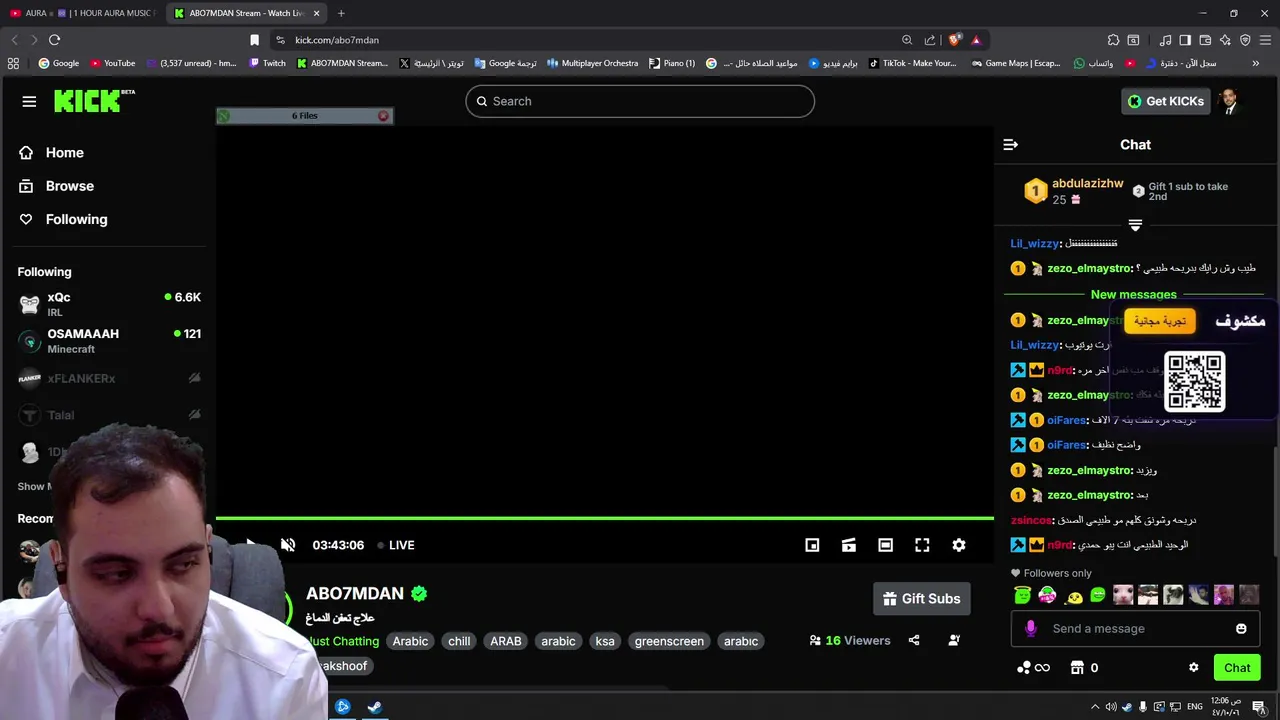This screenshot has width=1280, height=720.
Task: Reload the browser page
Action: point(54,40)
